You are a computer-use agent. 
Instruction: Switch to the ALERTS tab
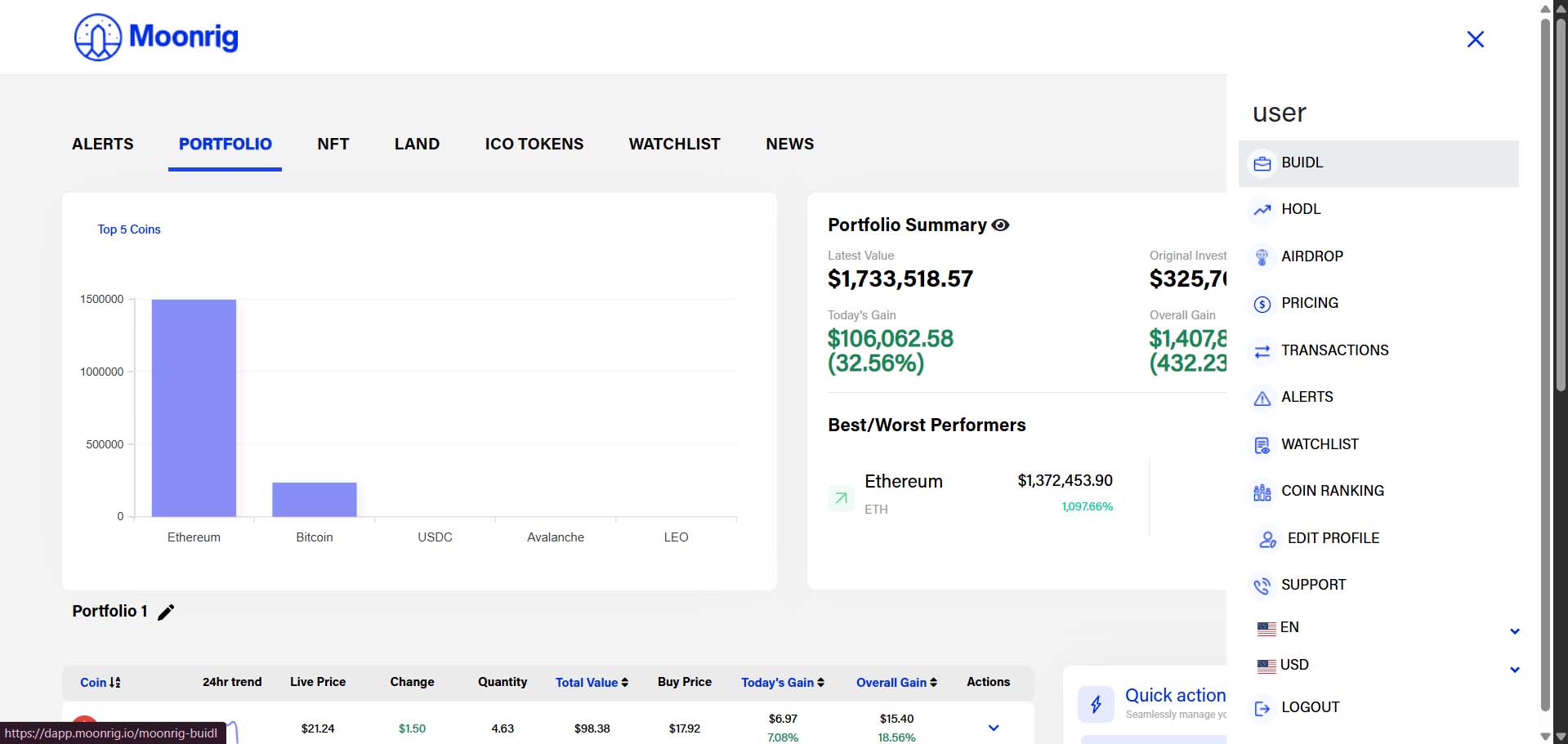pos(103,145)
